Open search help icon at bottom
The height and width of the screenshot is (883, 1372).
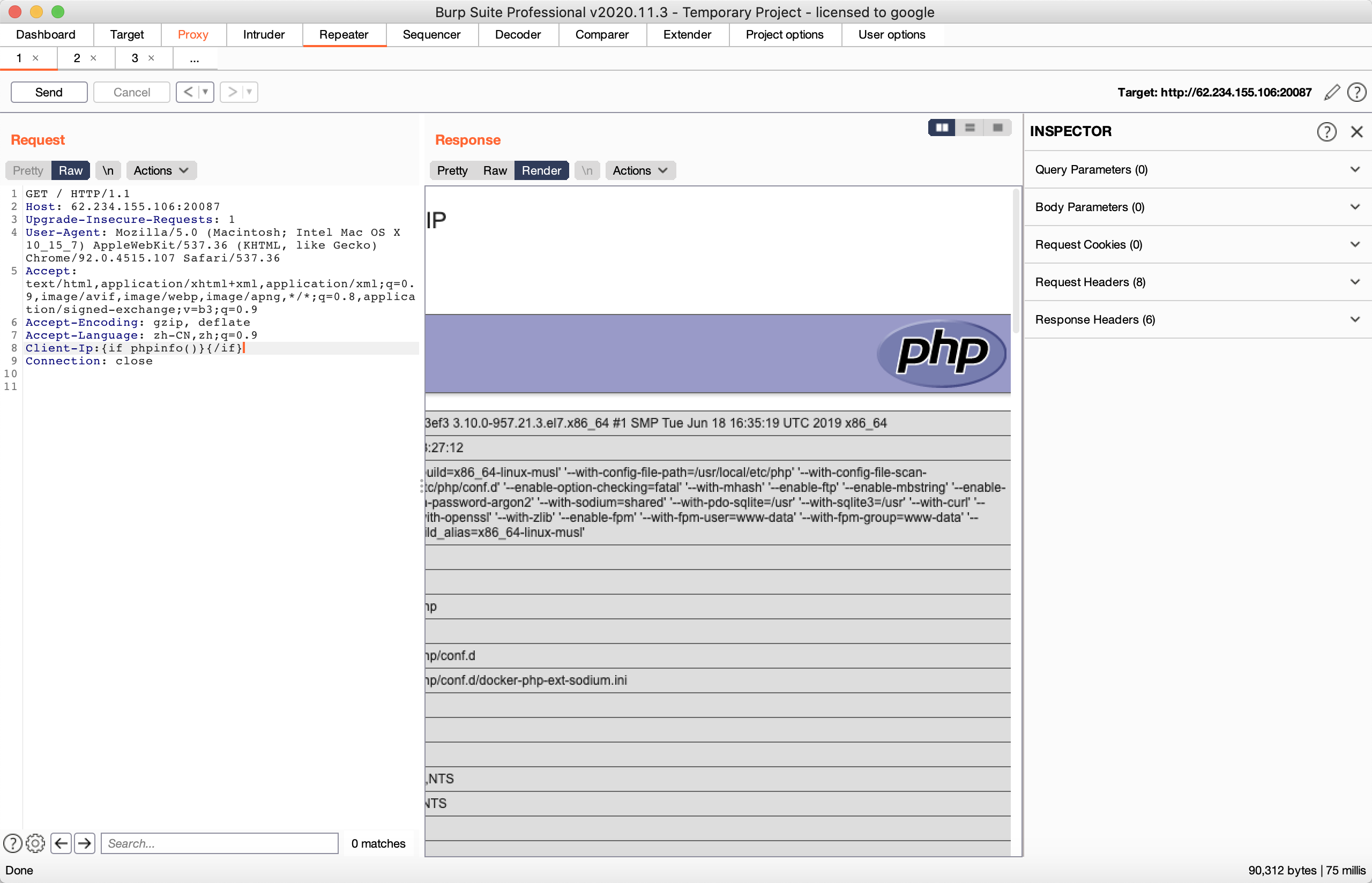click(x=13, y=843)
